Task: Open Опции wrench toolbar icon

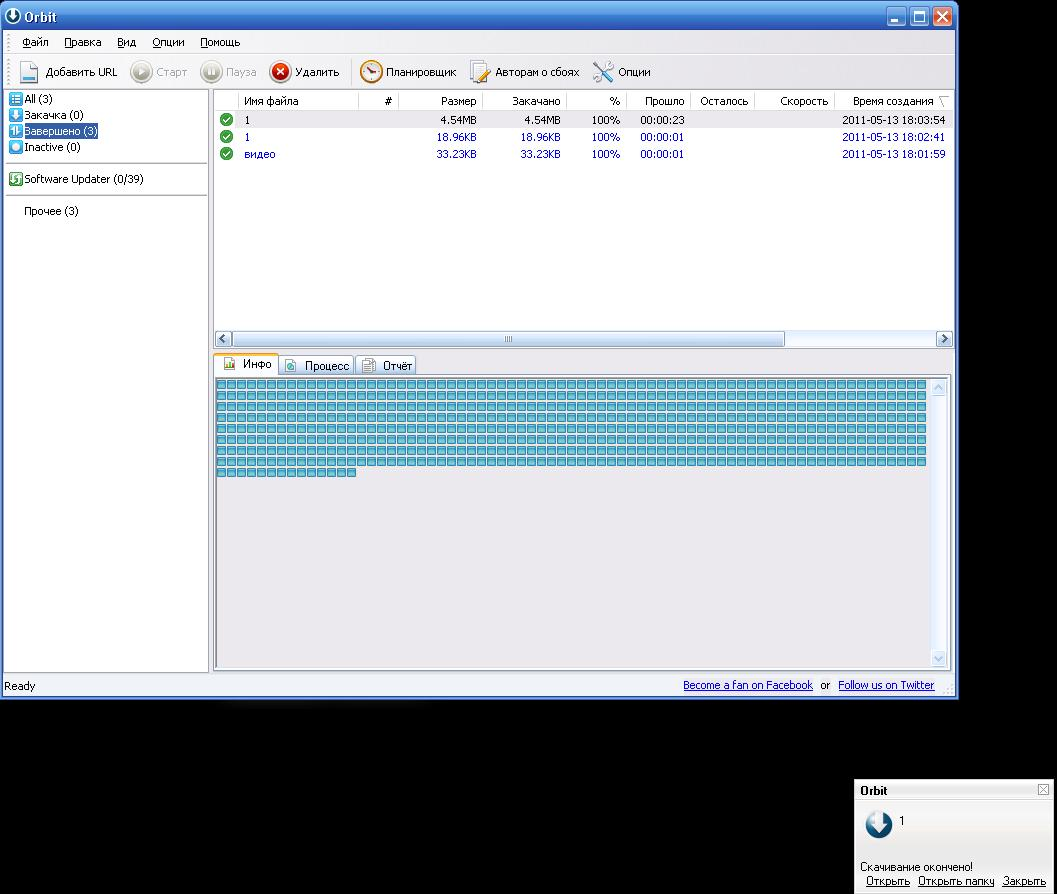Action: coord(603,72)
